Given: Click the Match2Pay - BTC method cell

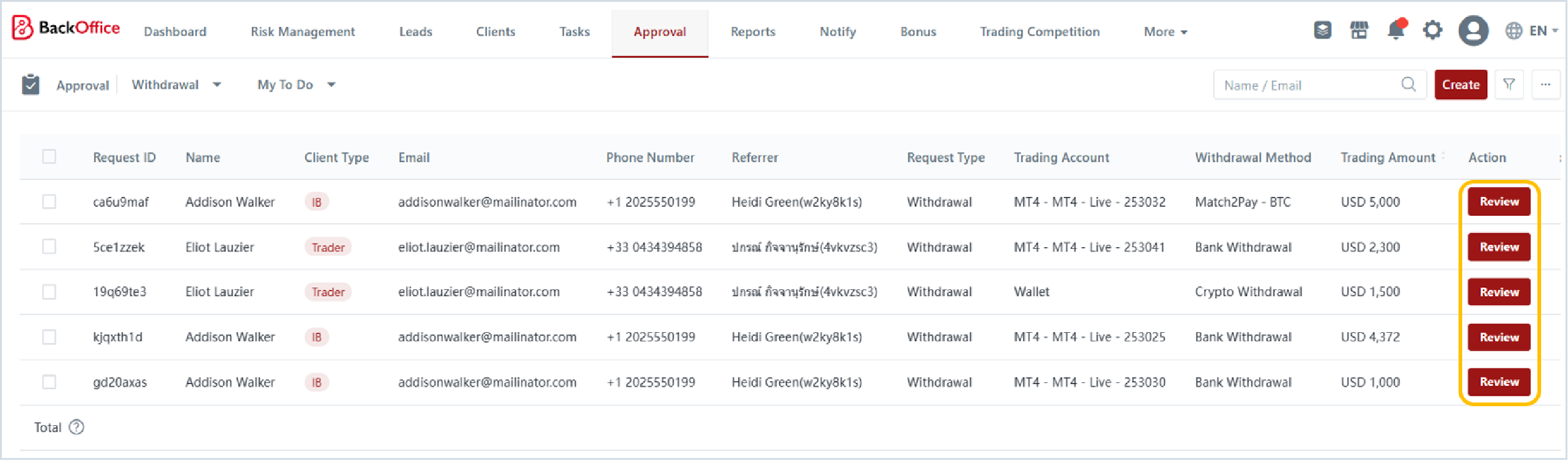Looking at the screenshot, I should coord(1243,202).
